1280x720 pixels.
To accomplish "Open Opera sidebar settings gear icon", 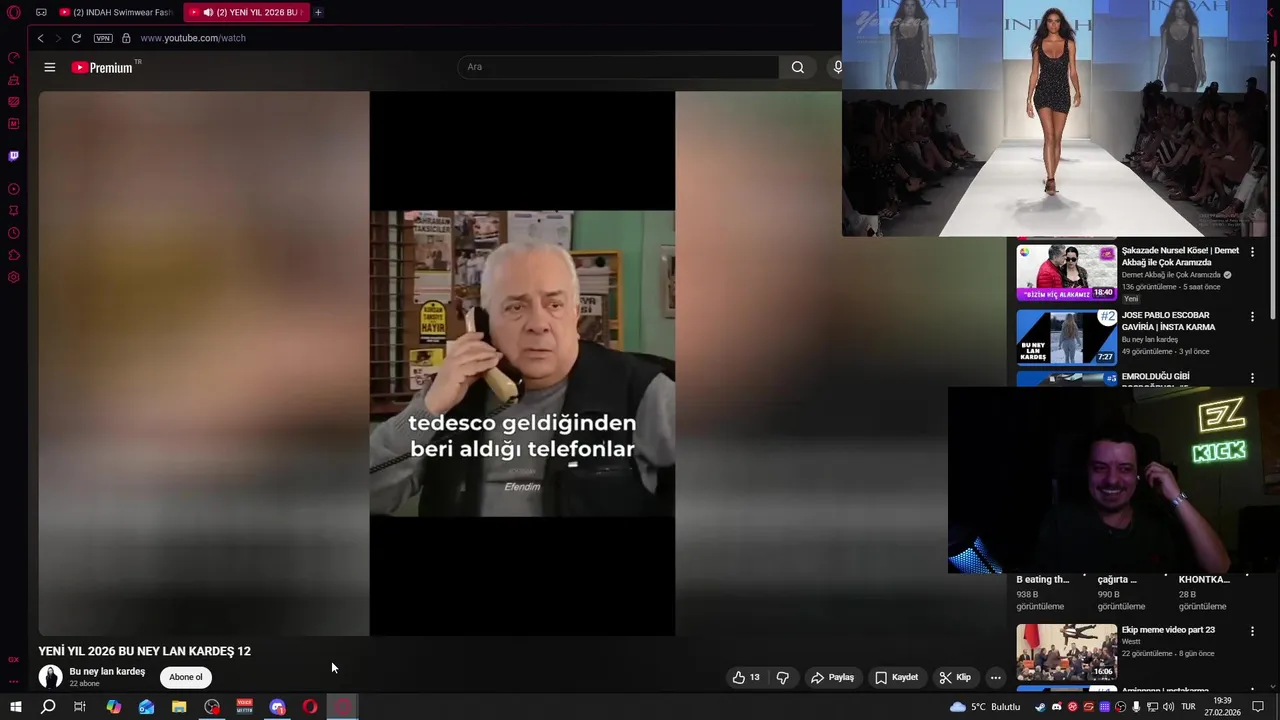I will click(x=13, y=277).
